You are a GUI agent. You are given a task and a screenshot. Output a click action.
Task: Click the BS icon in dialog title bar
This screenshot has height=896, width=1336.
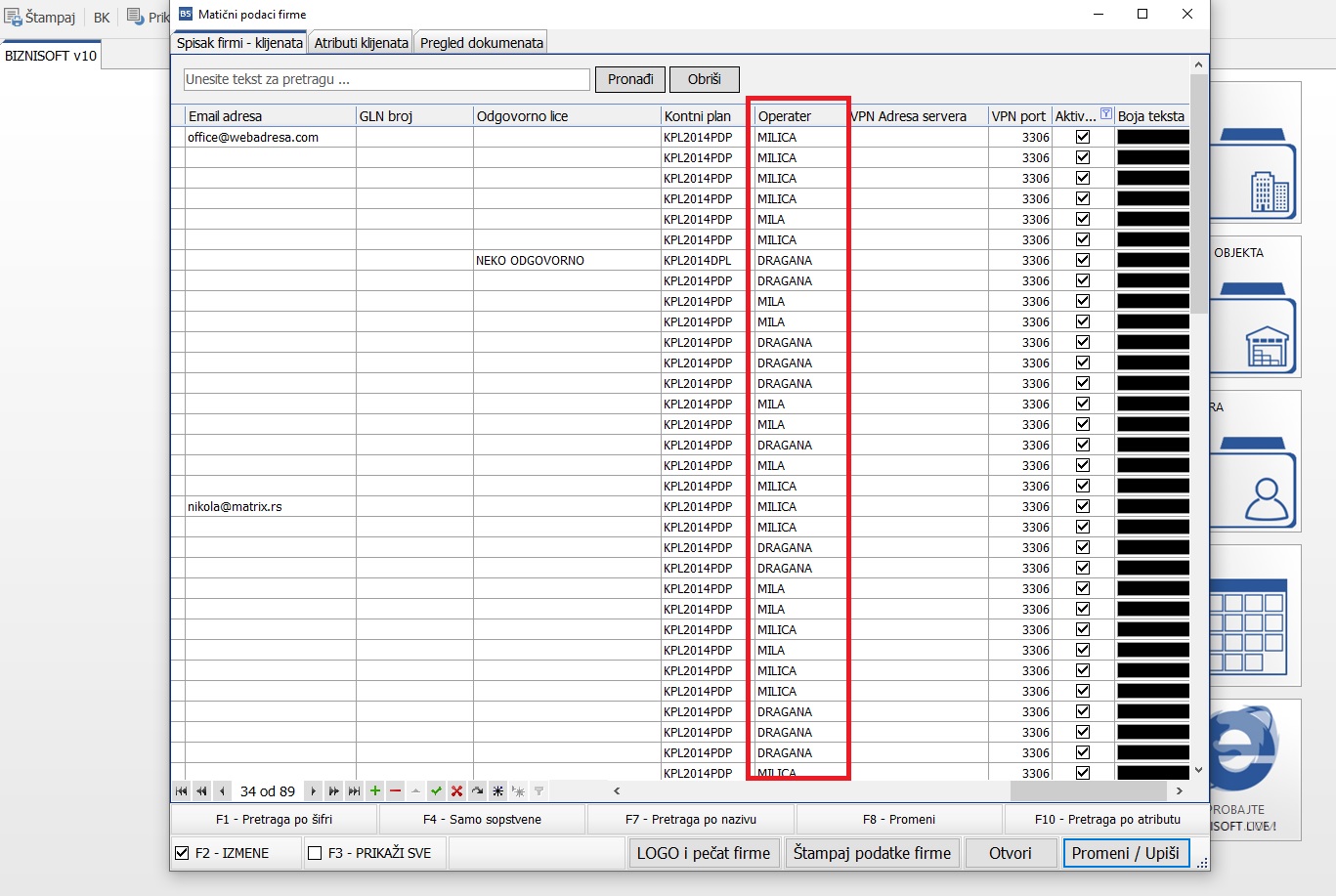(186, 14)
